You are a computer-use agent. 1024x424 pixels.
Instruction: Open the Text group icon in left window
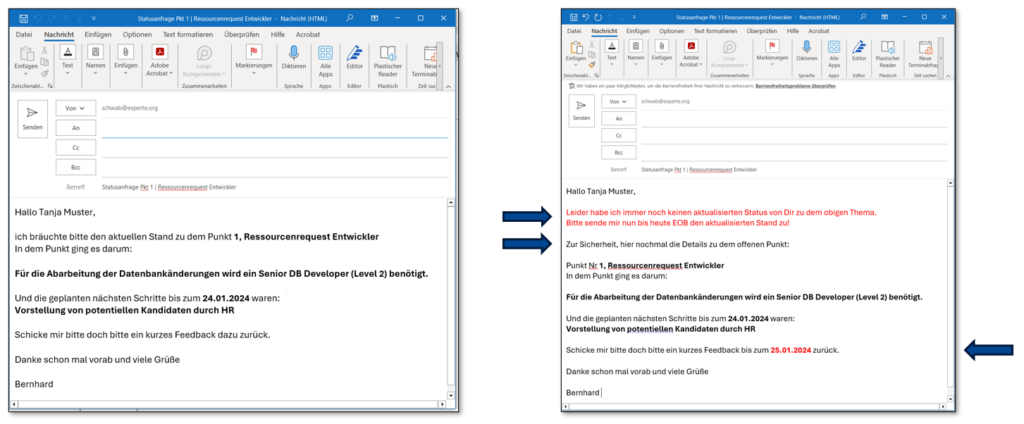coord(68,52)
